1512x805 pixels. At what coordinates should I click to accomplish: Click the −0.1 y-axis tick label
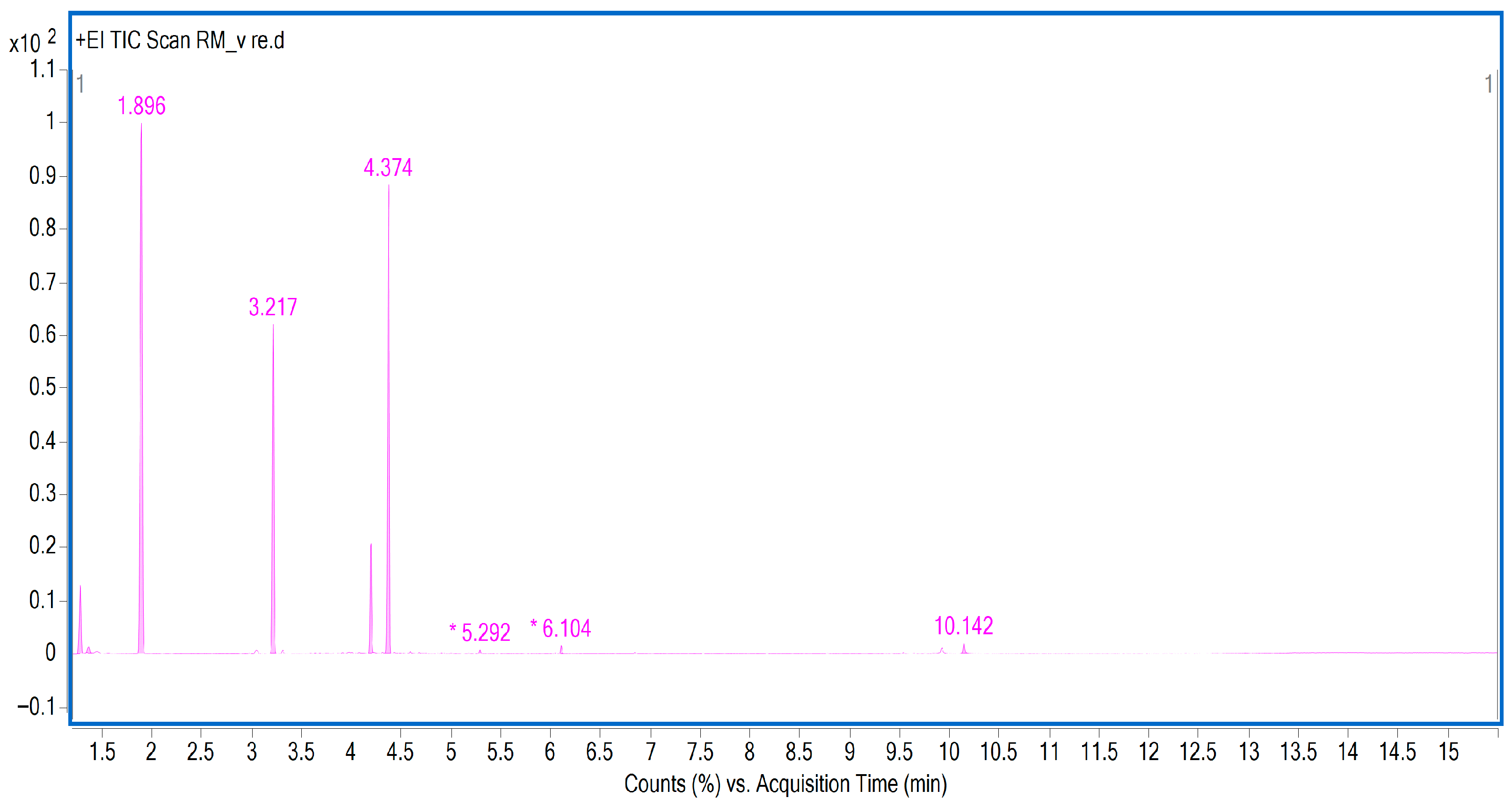click(36, 706)
